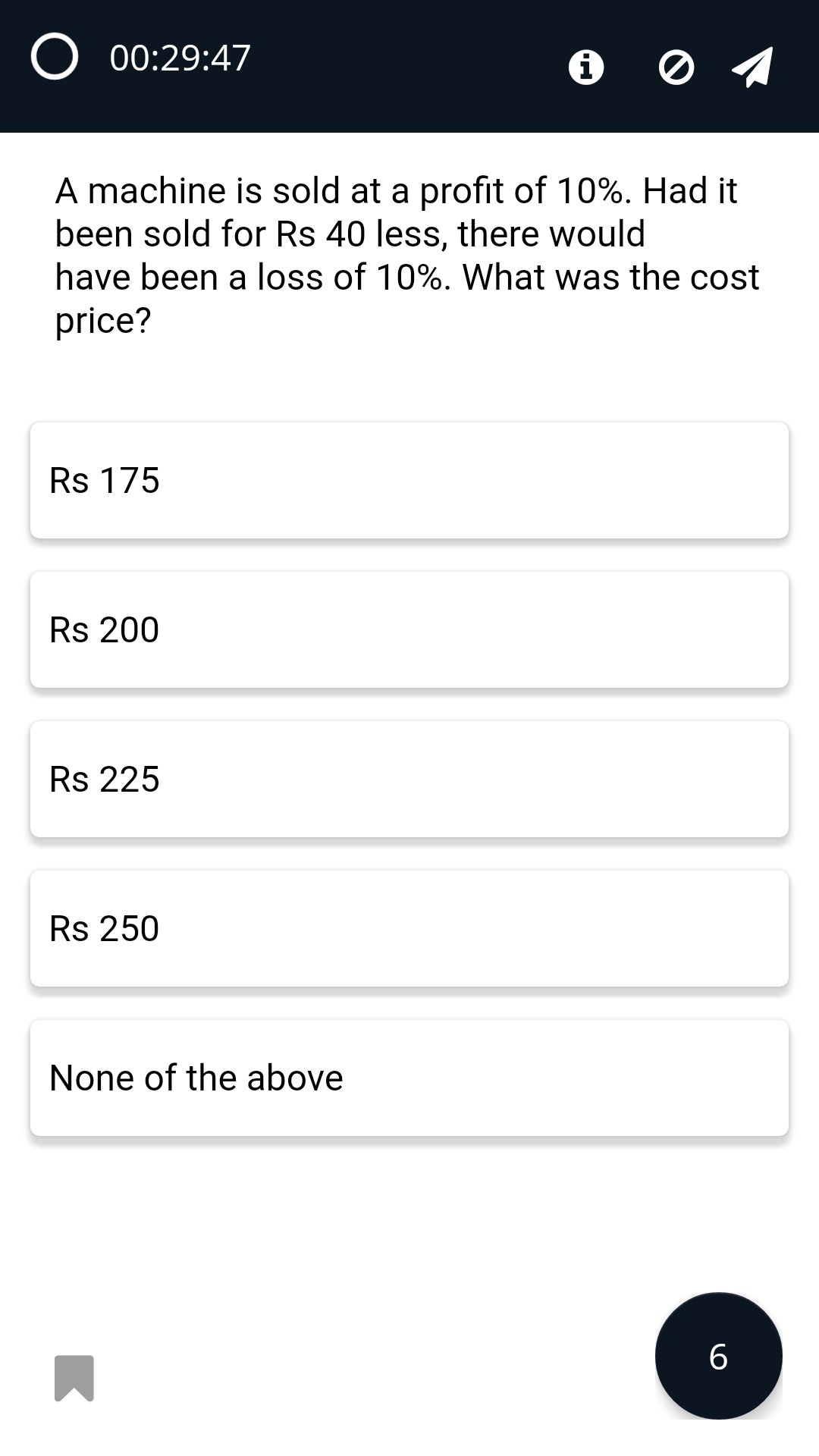
Task: Tap the circle icon beside the timer
Action: 55,57
